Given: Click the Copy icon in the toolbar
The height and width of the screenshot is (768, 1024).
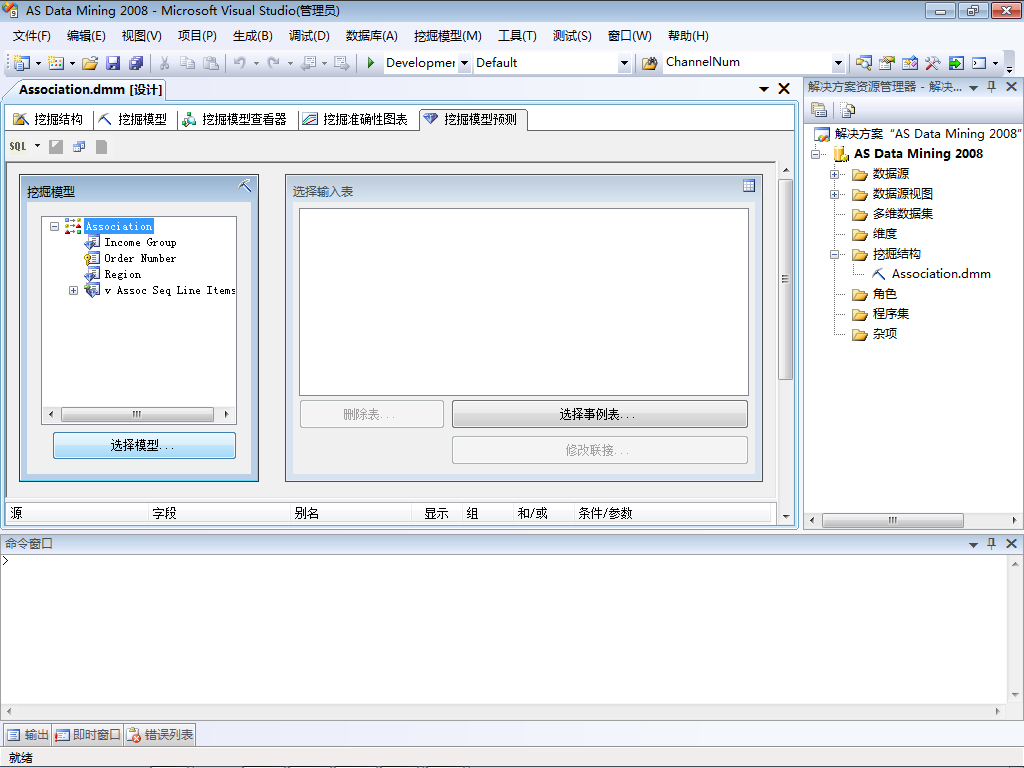Looking at the screenshot, I should coord(187,63).
